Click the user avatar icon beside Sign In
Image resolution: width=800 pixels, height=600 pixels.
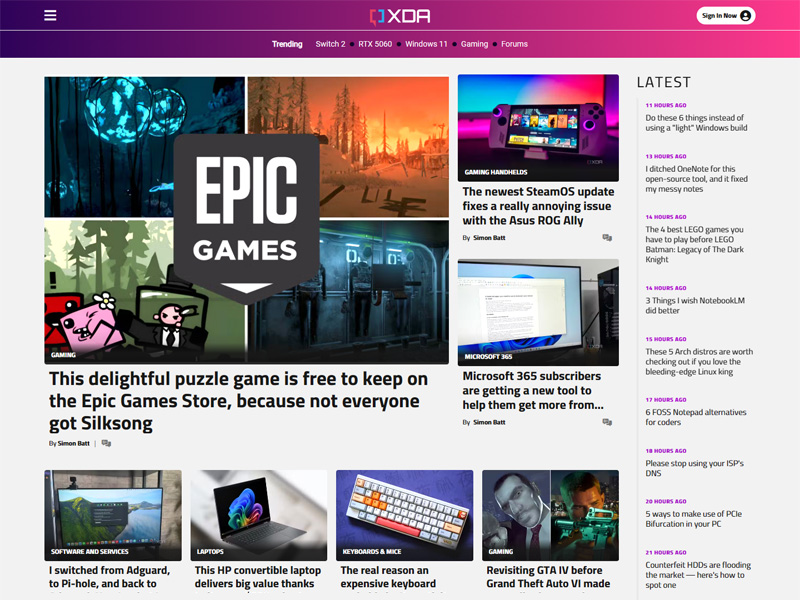tap(745, 16)
